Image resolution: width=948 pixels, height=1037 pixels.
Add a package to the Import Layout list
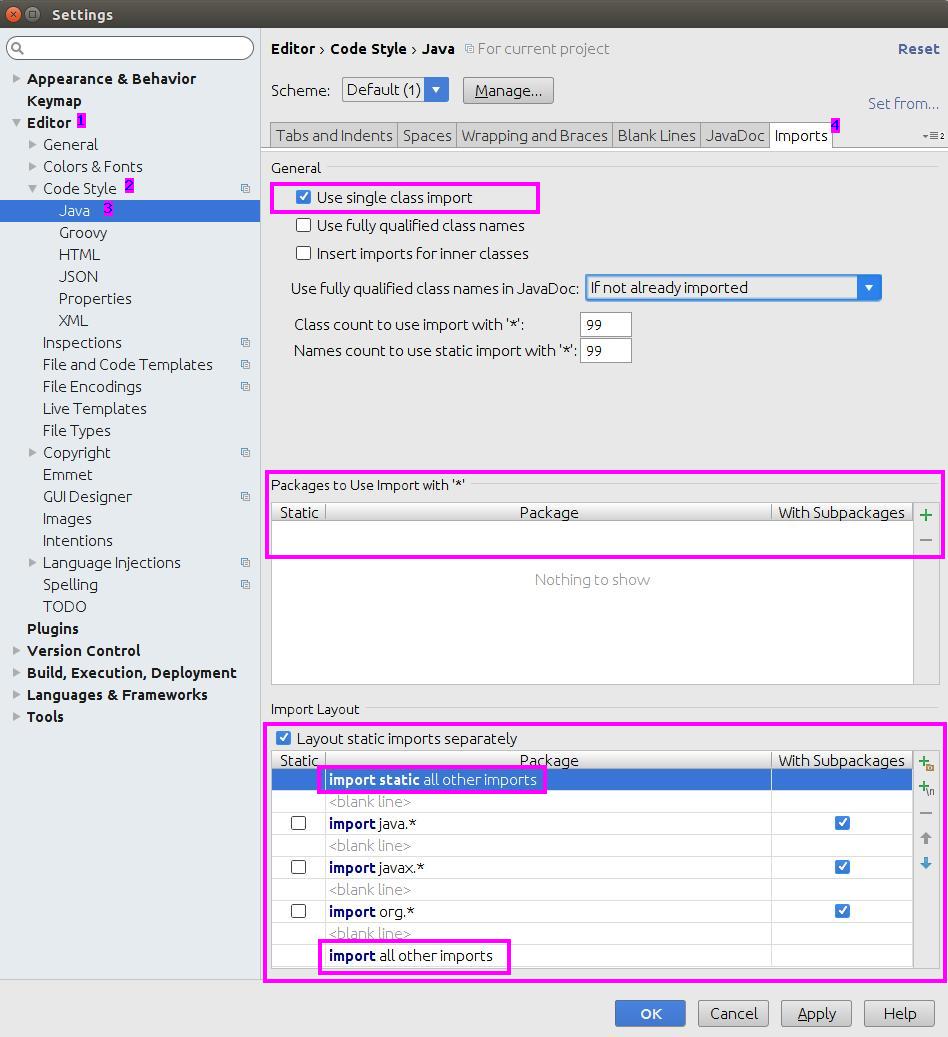(925, 762)
